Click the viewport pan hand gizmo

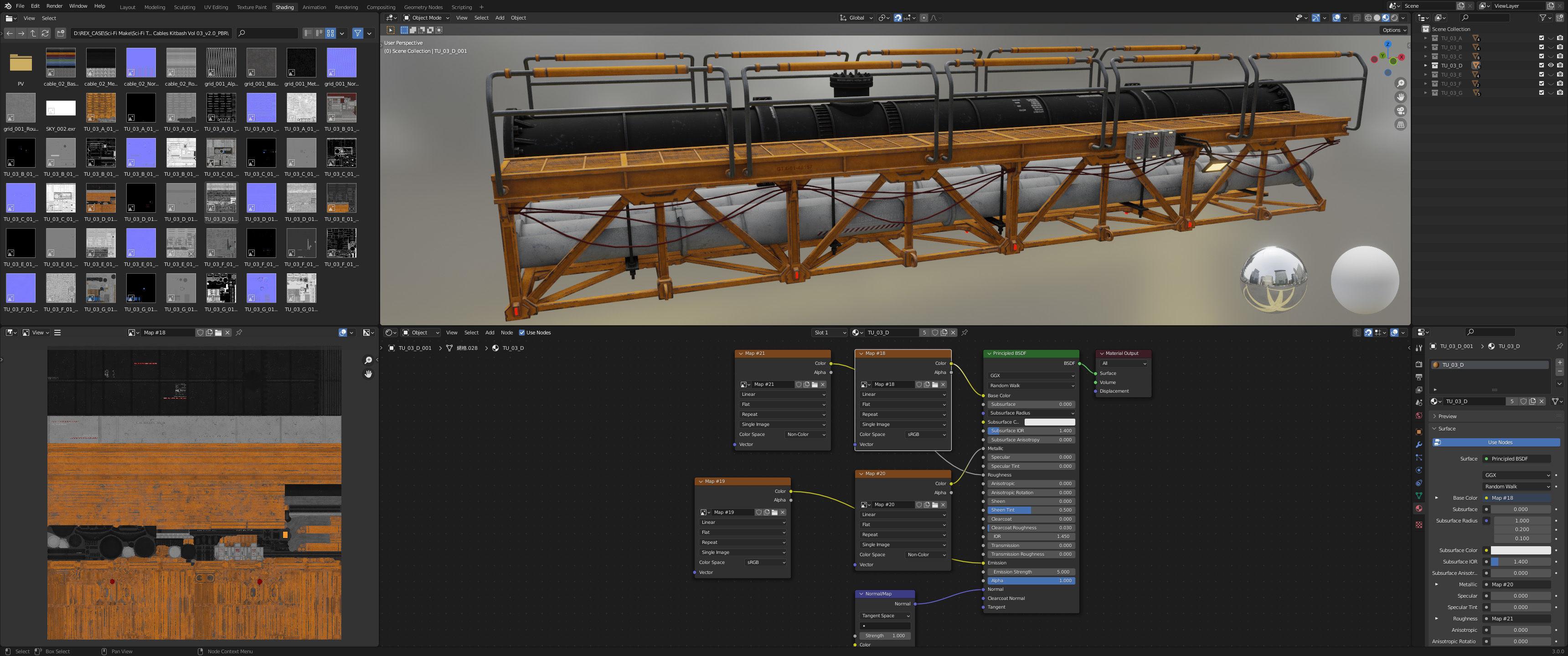[x=1401, y=97]
